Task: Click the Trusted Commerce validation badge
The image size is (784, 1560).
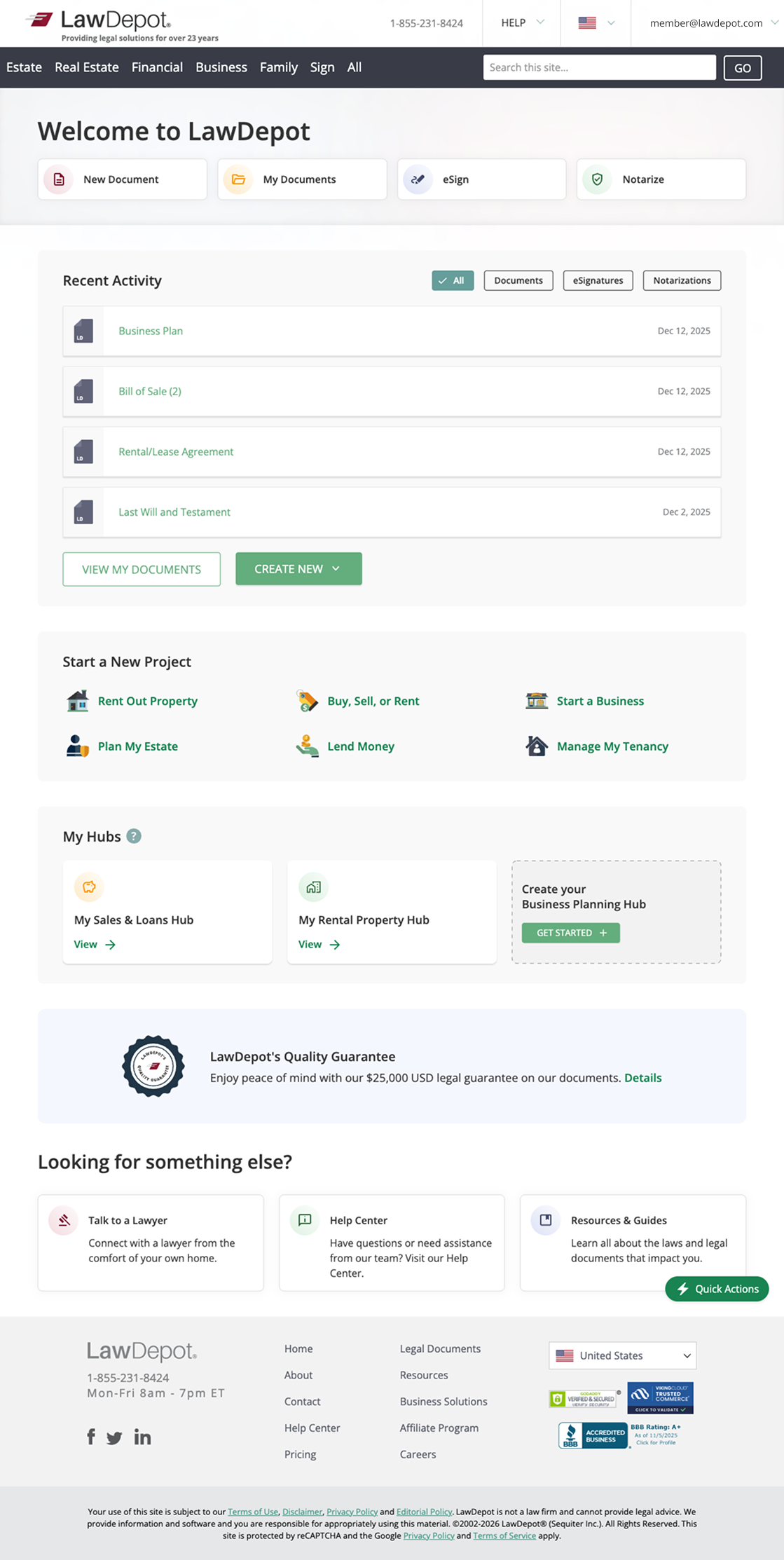Action: point(660,1397)
